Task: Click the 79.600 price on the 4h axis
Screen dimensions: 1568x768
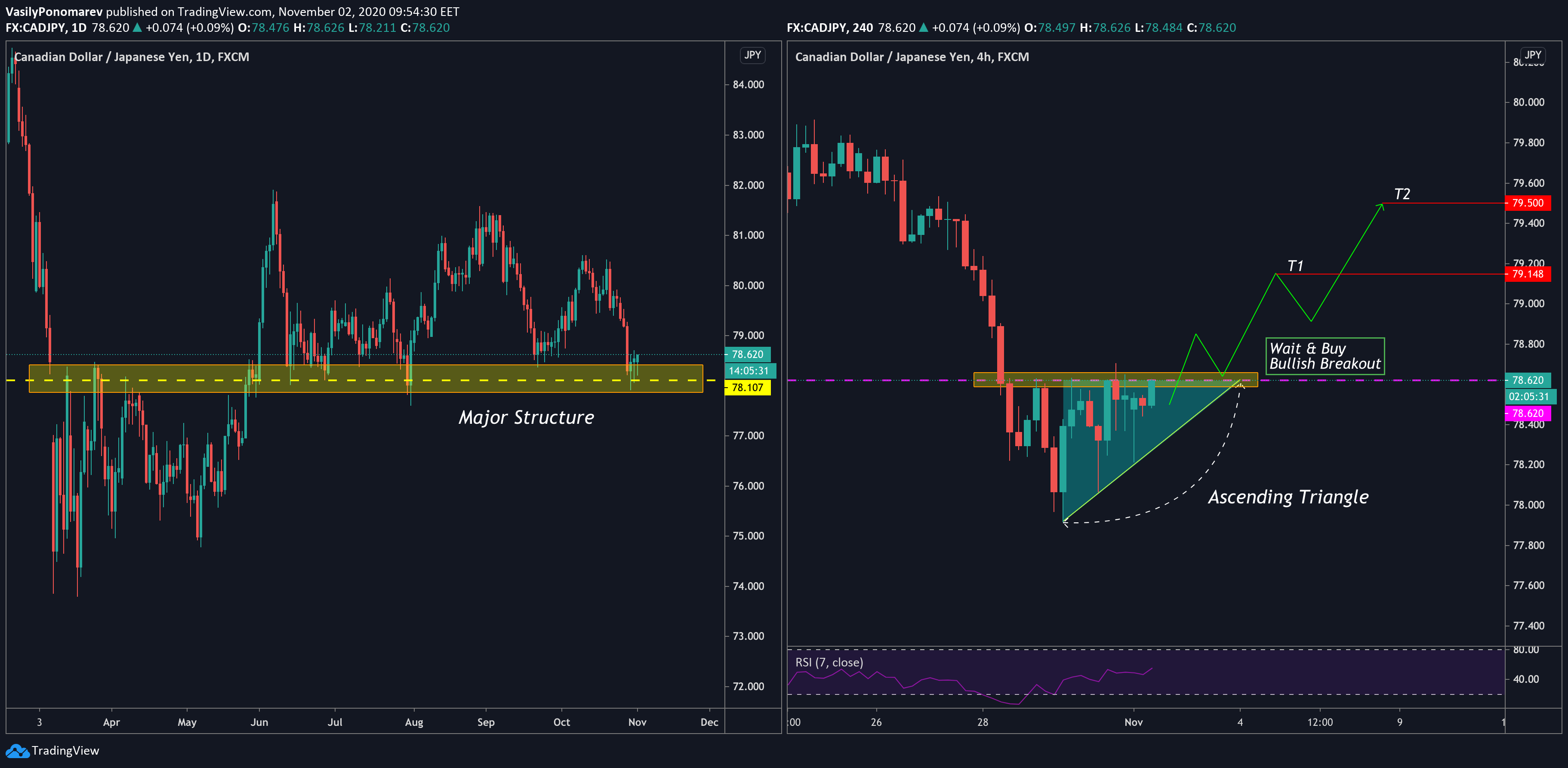Action: (1528, 183)
